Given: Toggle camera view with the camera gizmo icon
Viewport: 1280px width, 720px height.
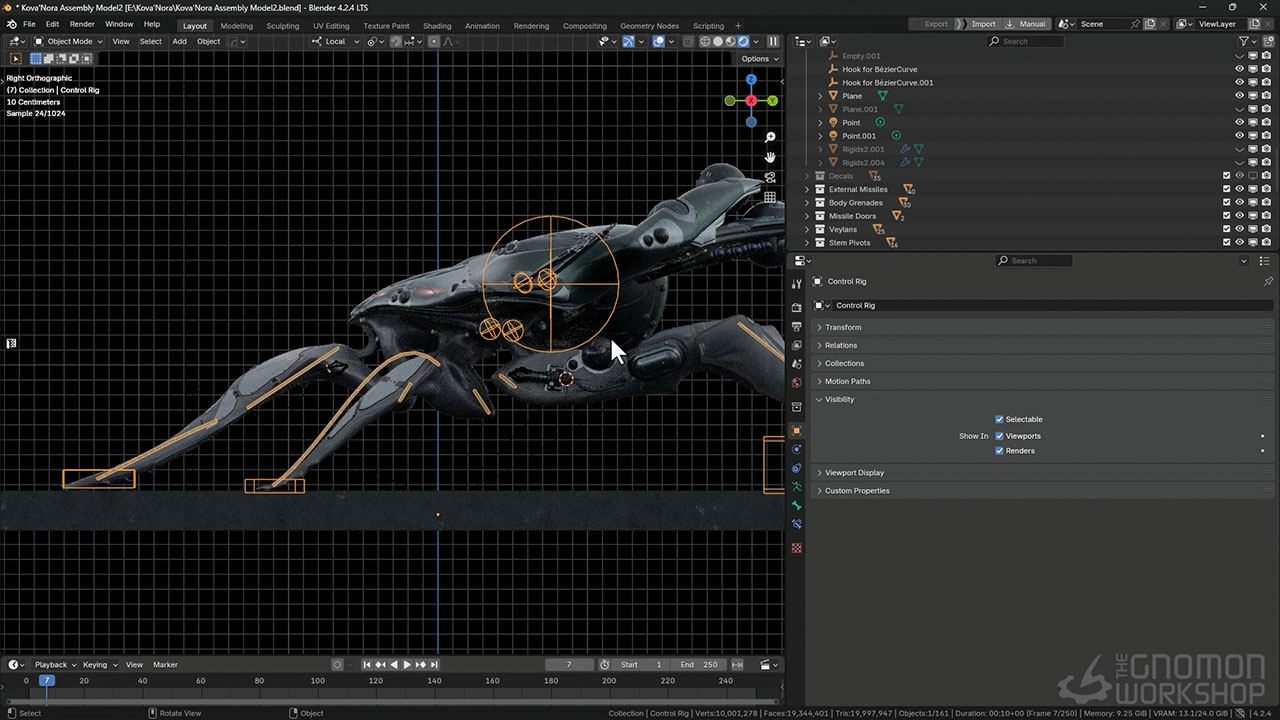Looking at the screenshot, I should [x=770, y=177].
